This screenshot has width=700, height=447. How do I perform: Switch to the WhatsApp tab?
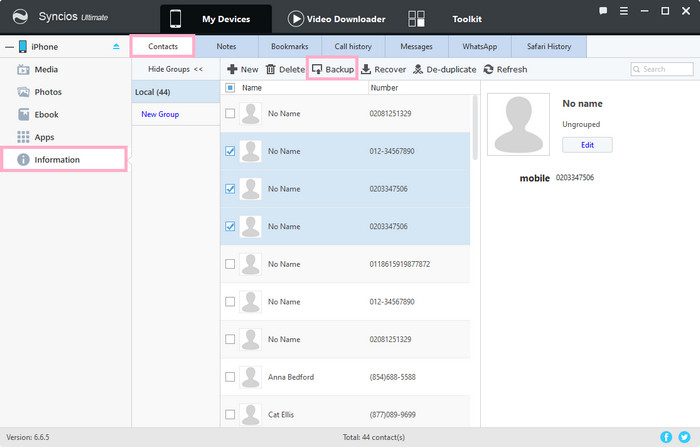tap(480, 46)
